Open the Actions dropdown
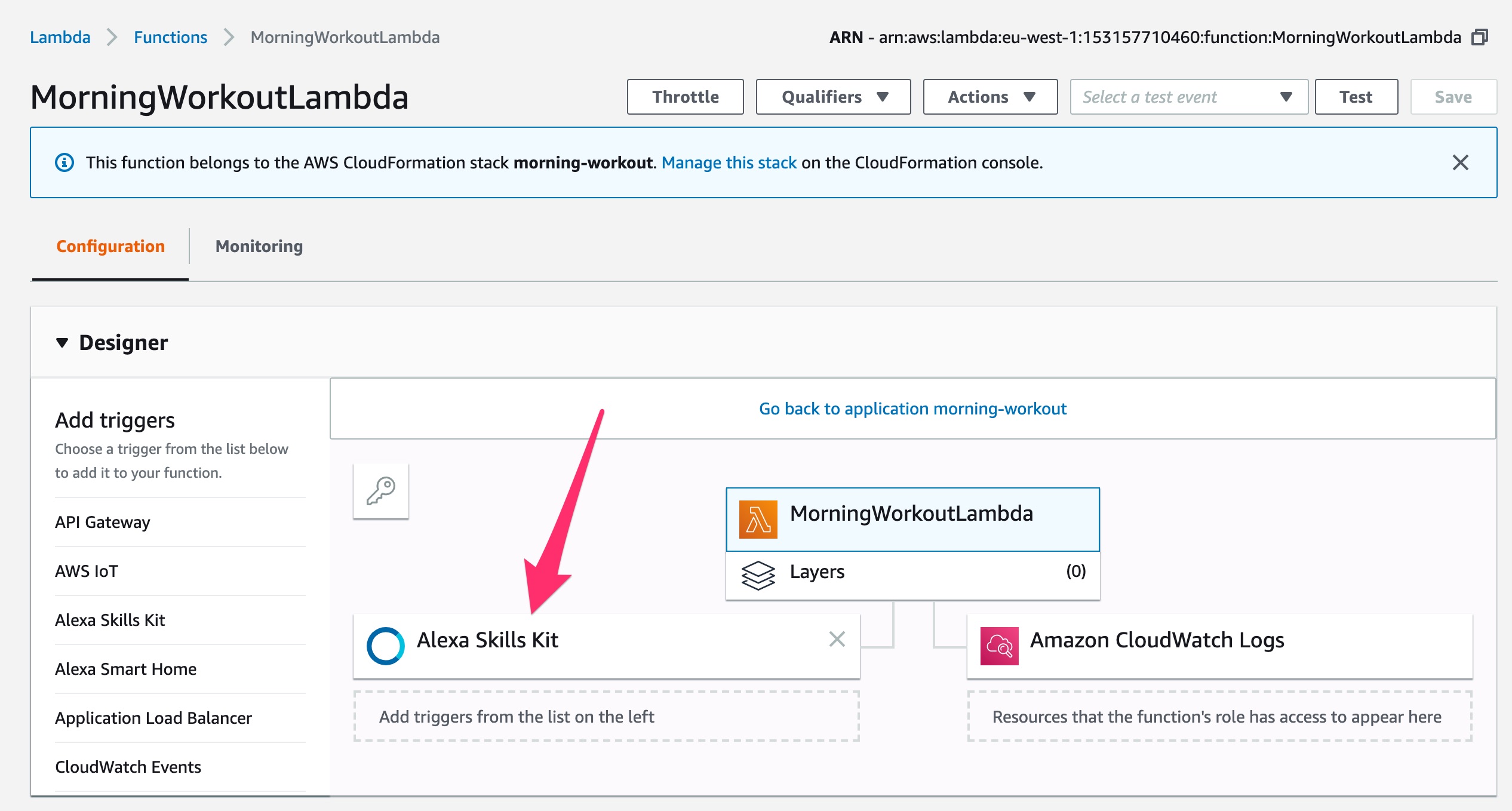 (x=990, y=97)
